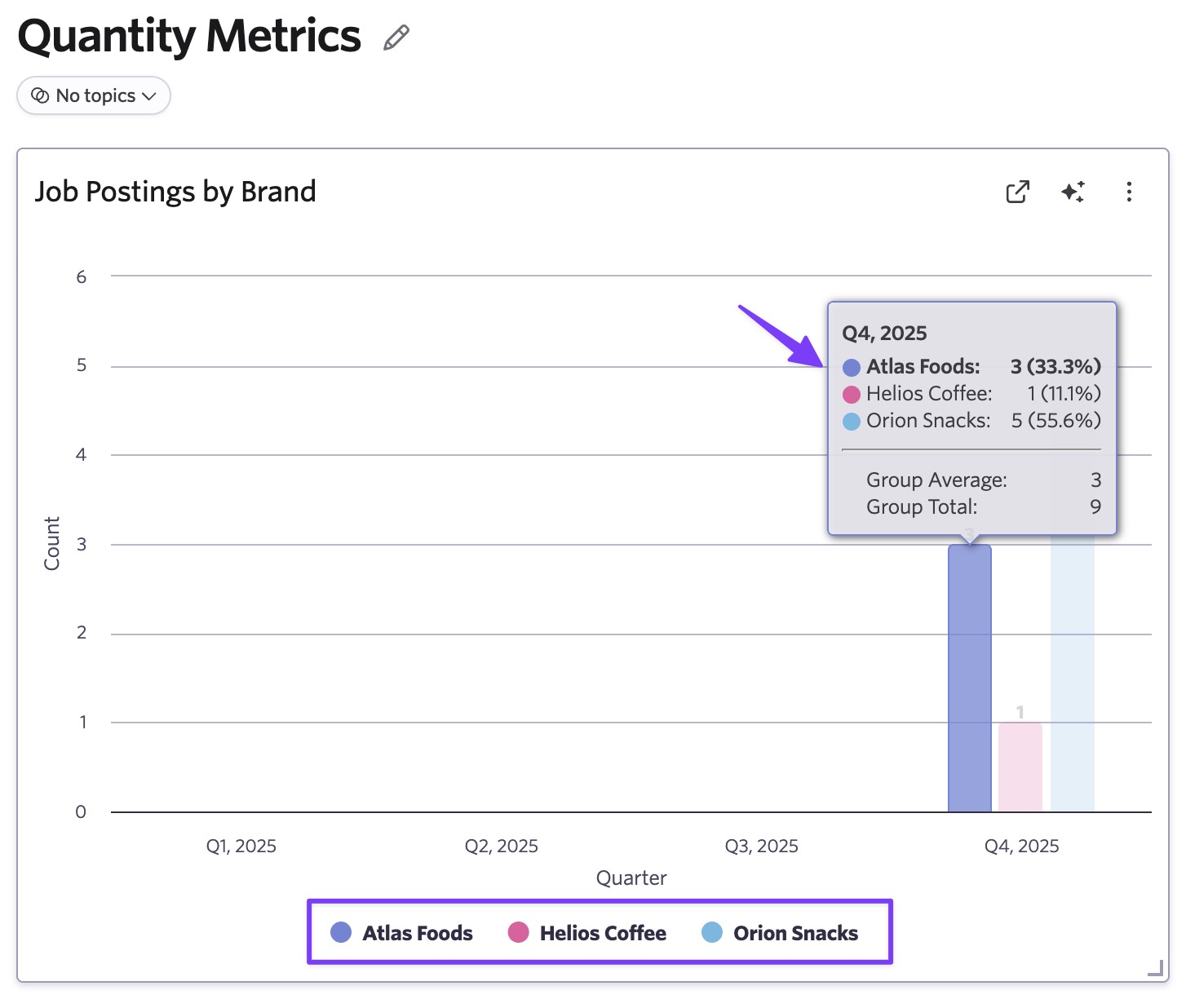
Task: Click the Atlas Foods legend color dot
Action: pyautogui.click(x=341, y=932)
